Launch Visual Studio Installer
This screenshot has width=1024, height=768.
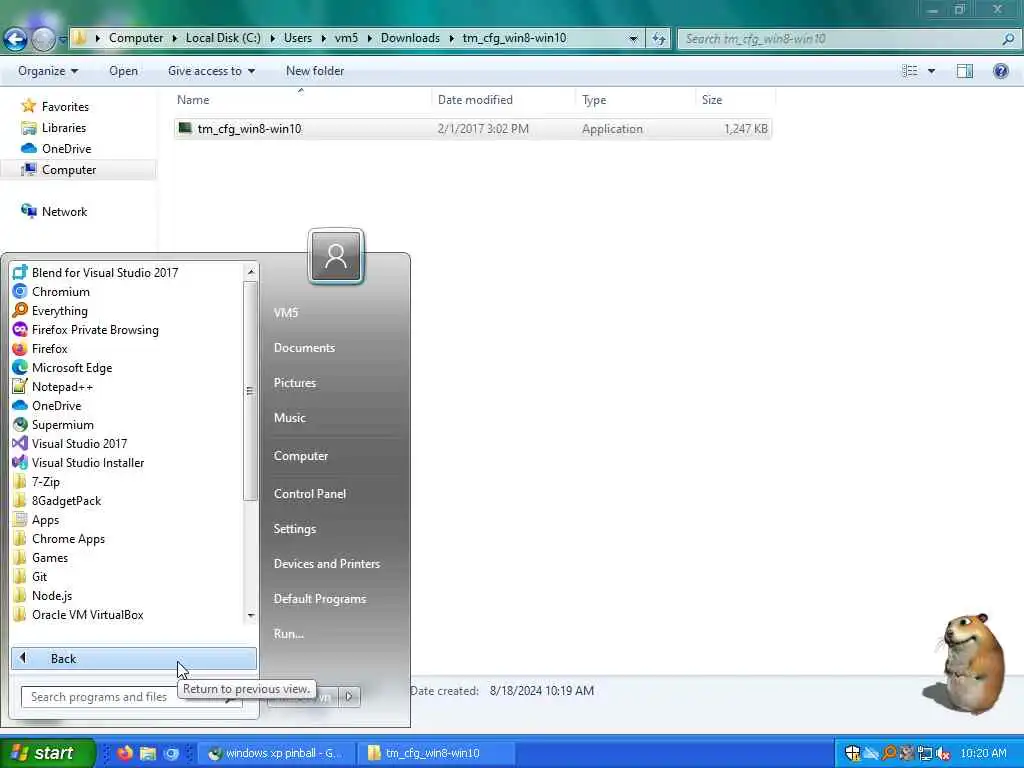(88, 462)
